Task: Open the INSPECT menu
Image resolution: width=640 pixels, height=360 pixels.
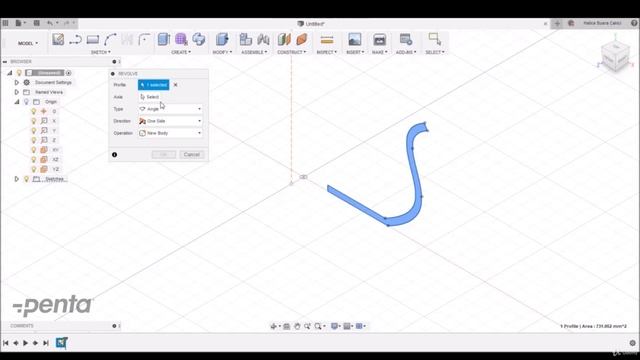Action: coord(327,52)
